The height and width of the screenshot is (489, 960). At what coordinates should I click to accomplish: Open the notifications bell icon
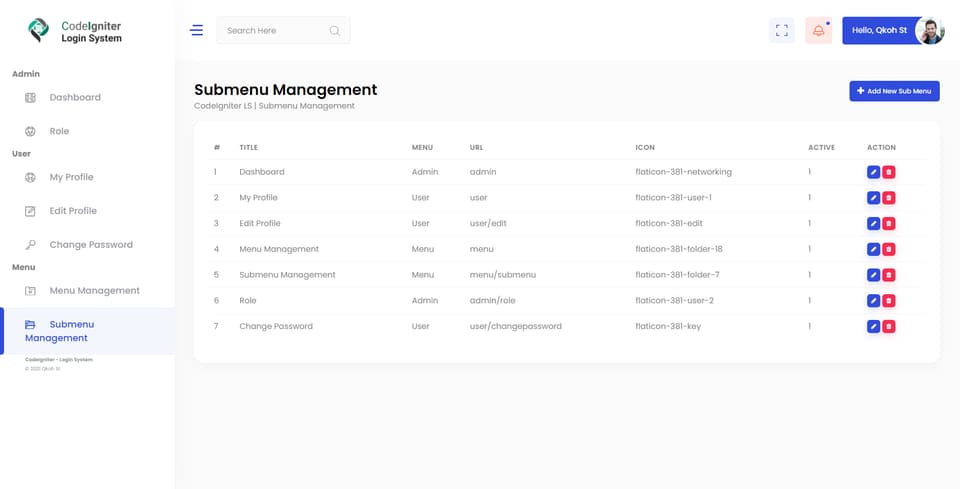click(x=819, y=31)
